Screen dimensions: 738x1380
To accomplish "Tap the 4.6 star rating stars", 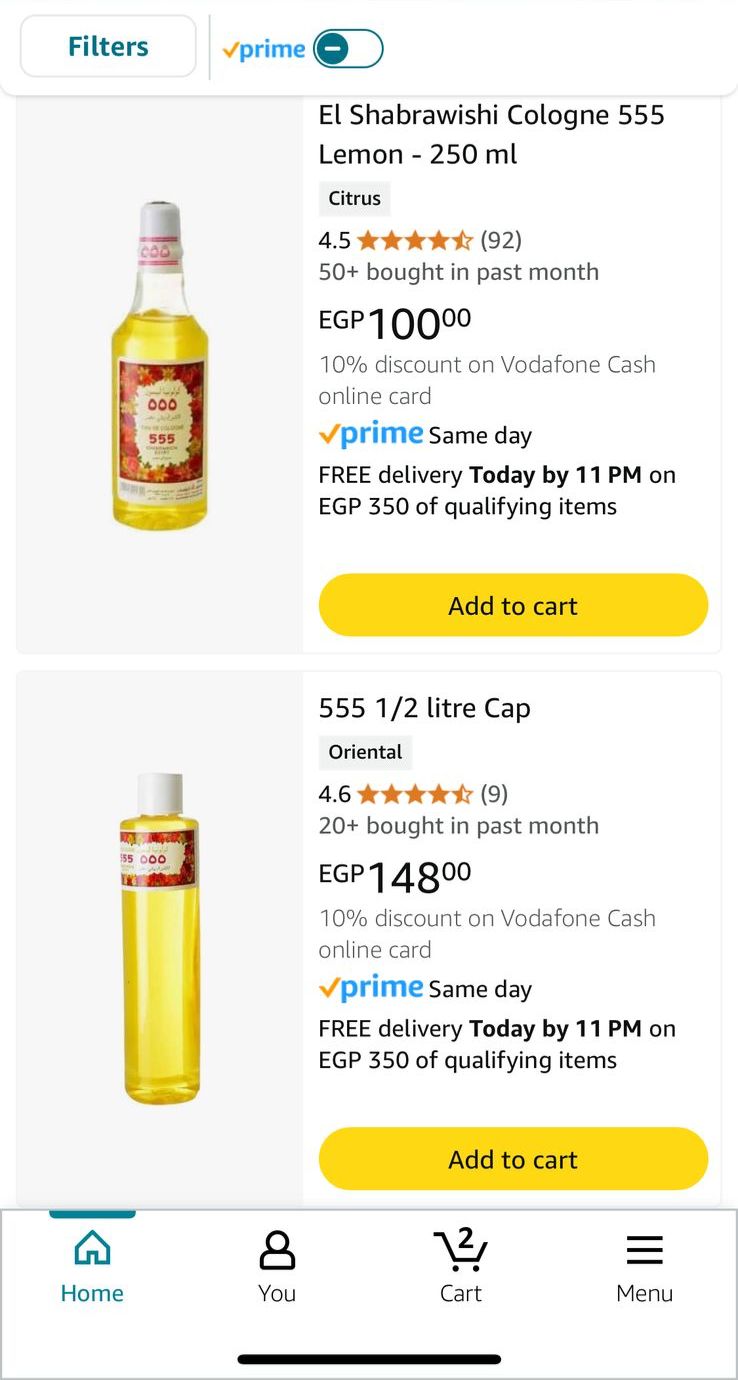I will pyautogui.click(x=414, y=794).
